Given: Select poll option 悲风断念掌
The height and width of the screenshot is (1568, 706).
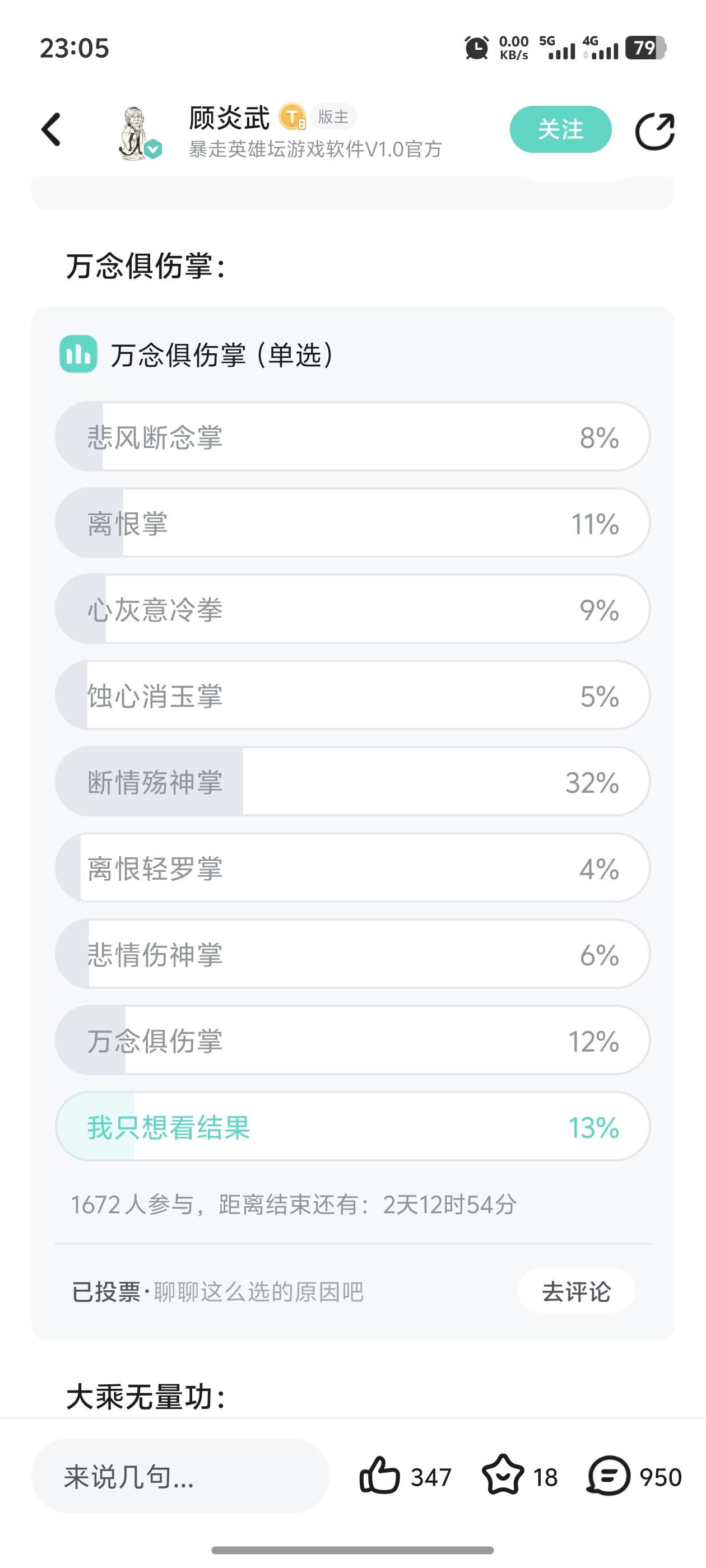Looking at the screenshot, I should click(x=352, y=436).
